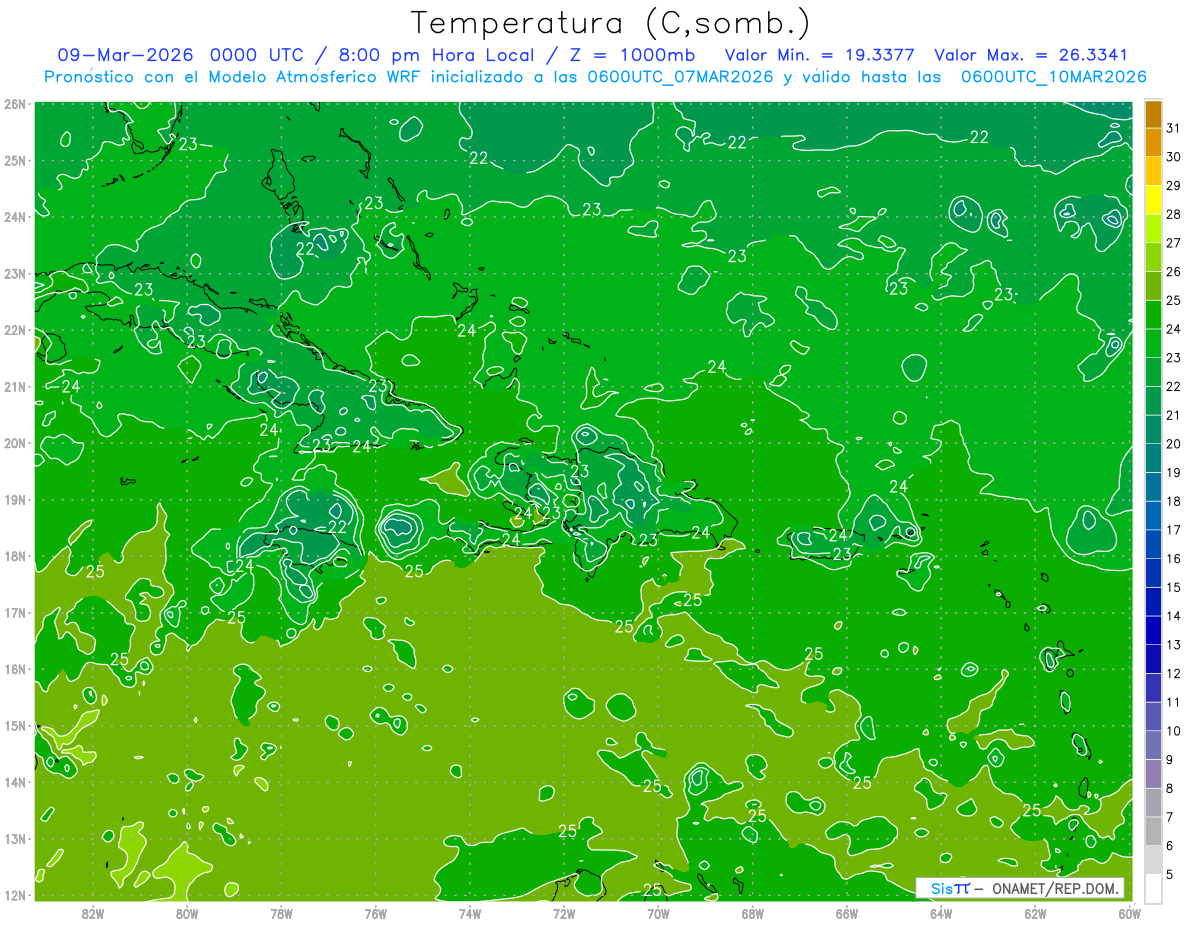Click legend value '17'

(x=1173, y=530)
